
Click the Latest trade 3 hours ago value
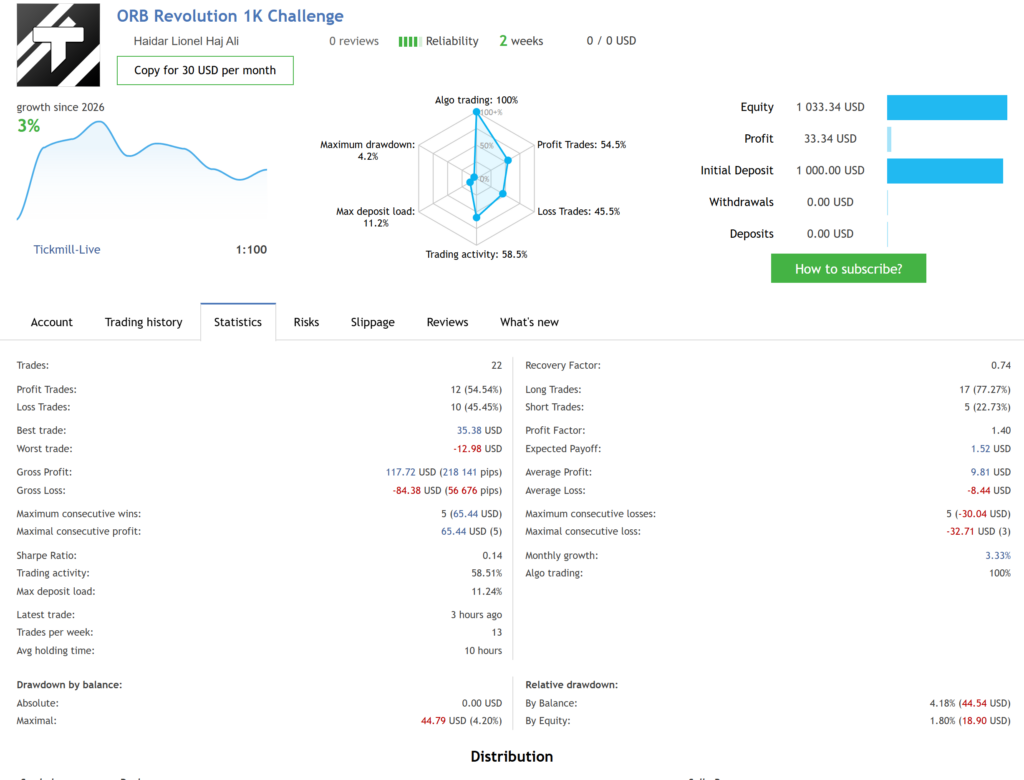476,615
